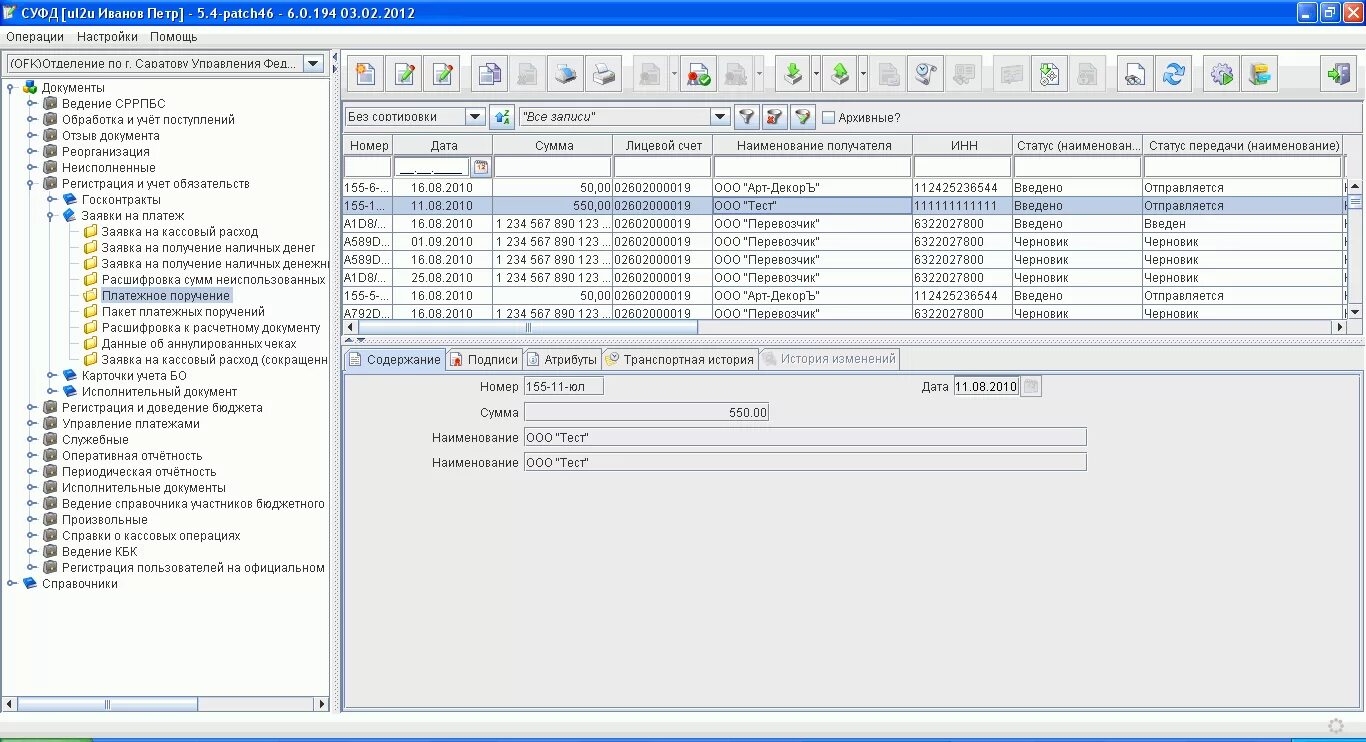
Task: Enable the Архивные? checkbox
Action: point(828,117)
